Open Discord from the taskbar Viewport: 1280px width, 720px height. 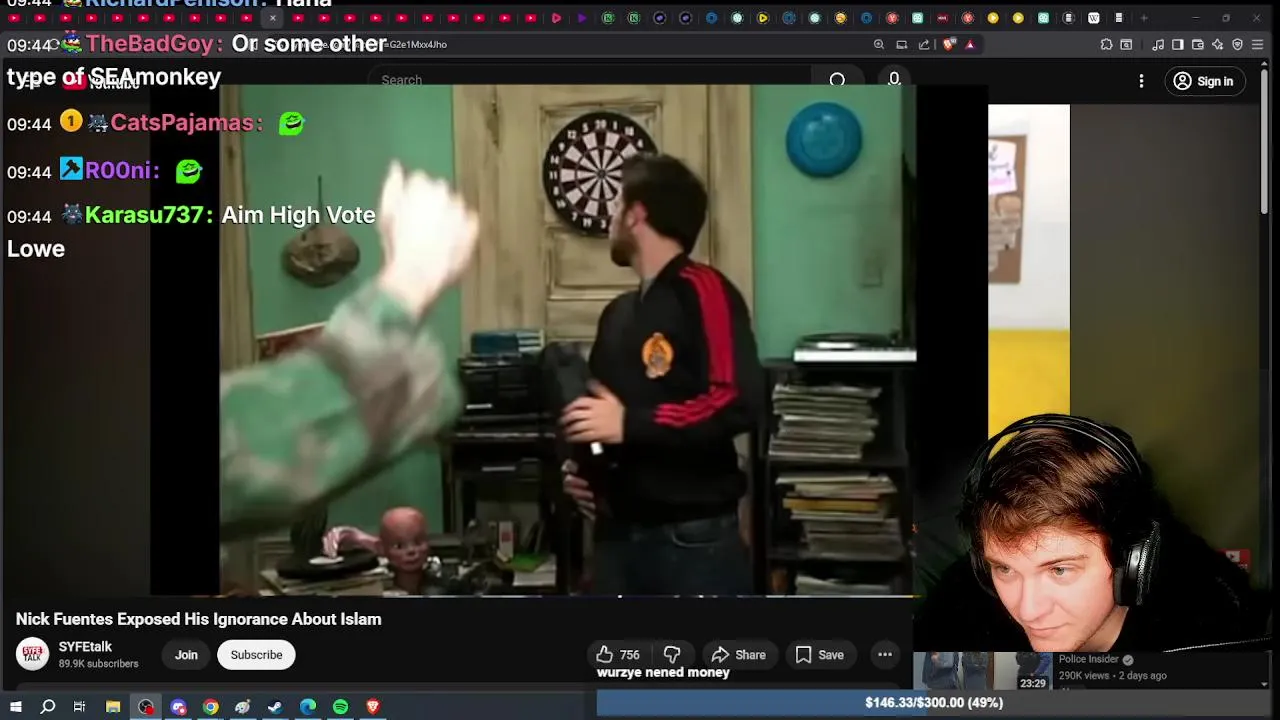179,707
